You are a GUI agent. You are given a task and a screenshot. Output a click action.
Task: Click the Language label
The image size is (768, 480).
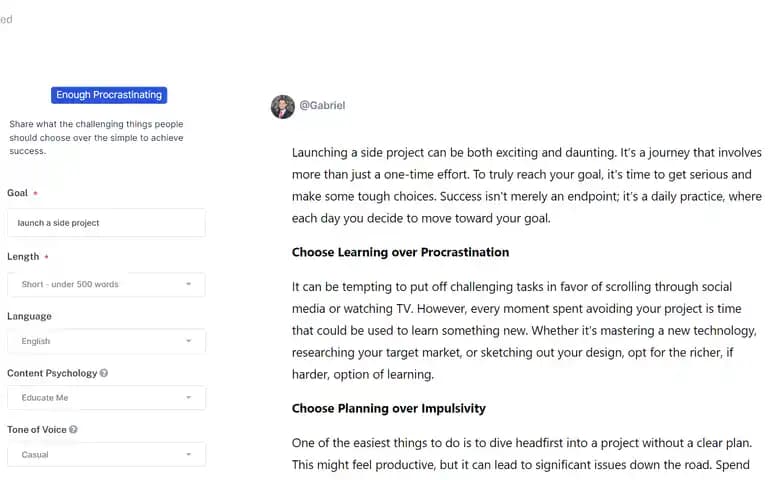point(29,316)
